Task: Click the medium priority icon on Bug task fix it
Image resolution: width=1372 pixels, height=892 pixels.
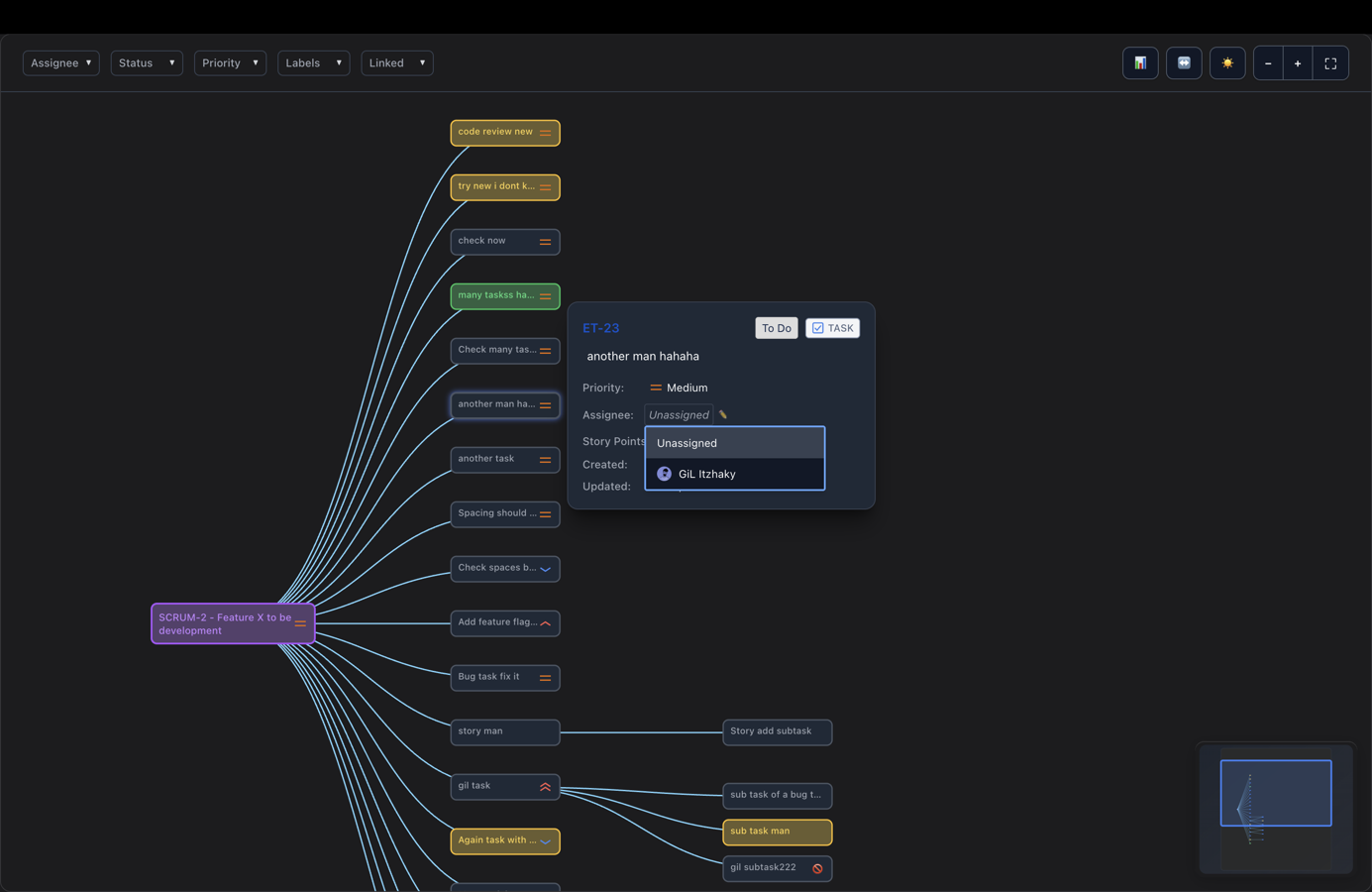Action: (x=545, y=678)
